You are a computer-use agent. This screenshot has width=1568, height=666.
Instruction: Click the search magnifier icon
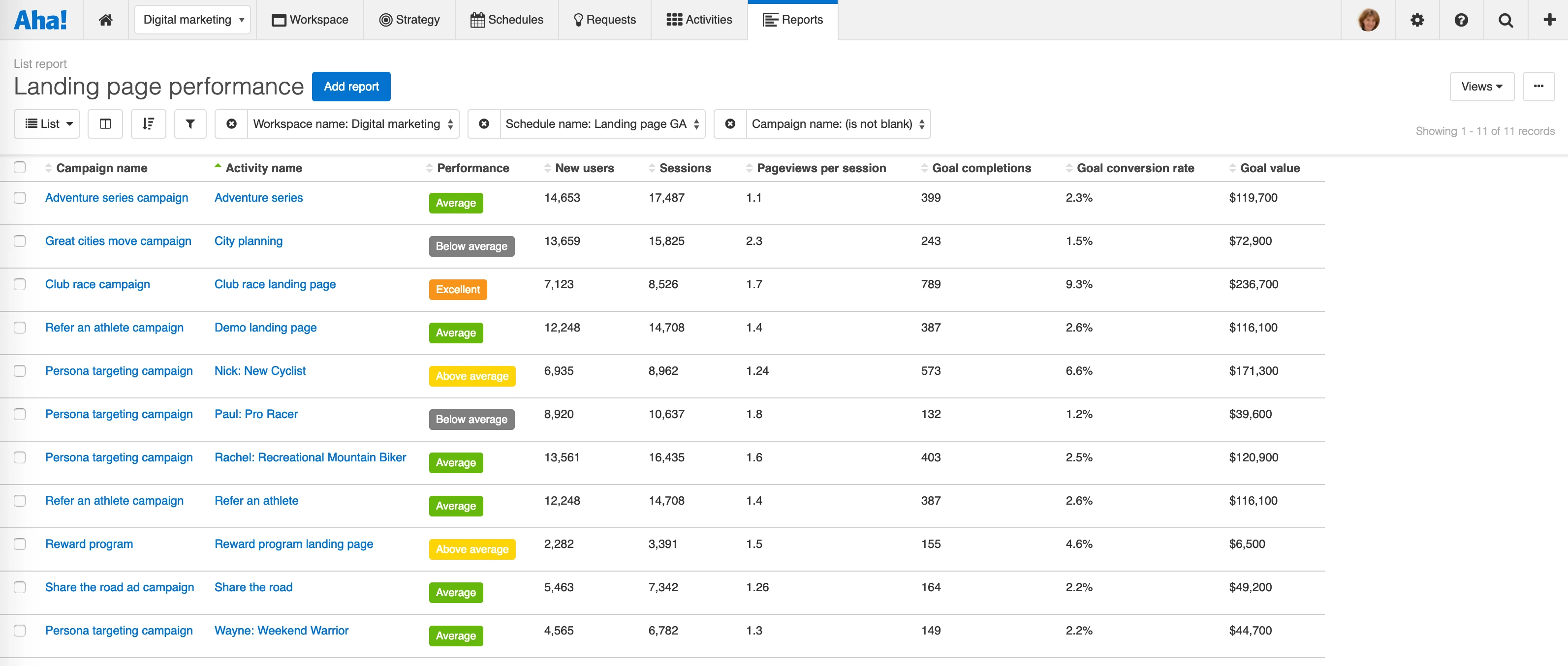1505,20
